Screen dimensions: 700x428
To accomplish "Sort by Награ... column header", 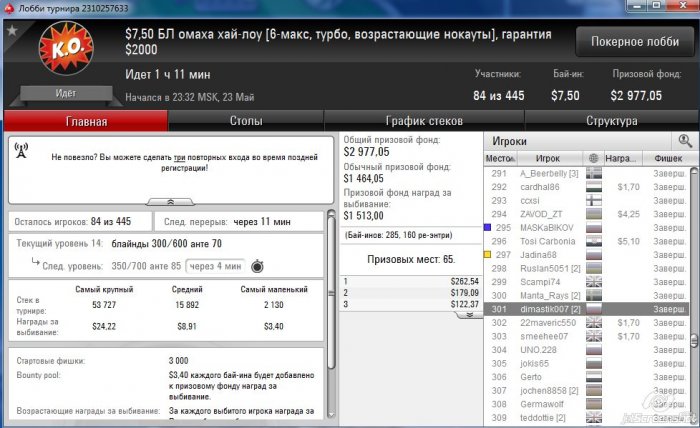I will pos(621,158).
